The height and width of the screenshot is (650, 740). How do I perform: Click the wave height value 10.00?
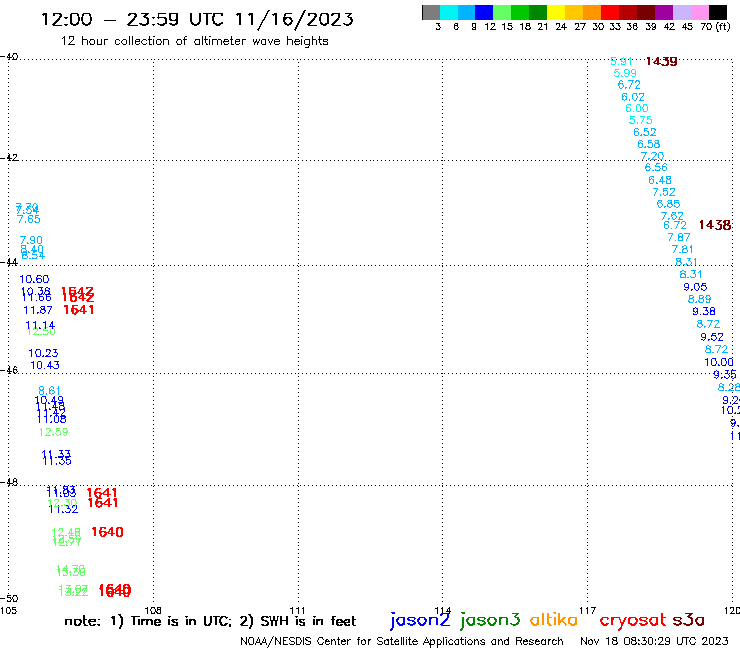(719, 363)
